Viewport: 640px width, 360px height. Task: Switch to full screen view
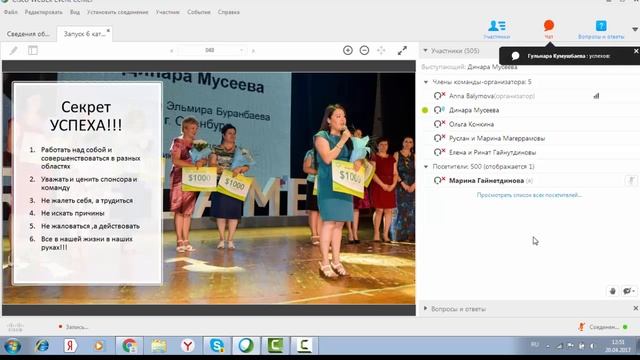pos(402,50)
